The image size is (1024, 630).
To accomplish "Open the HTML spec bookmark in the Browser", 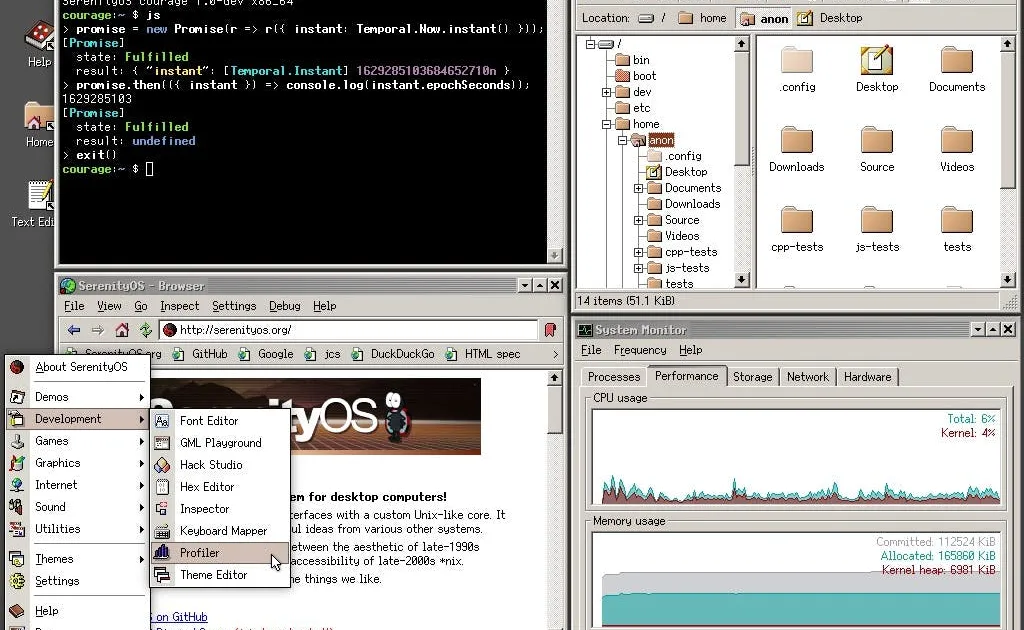I will click(483, 354).
